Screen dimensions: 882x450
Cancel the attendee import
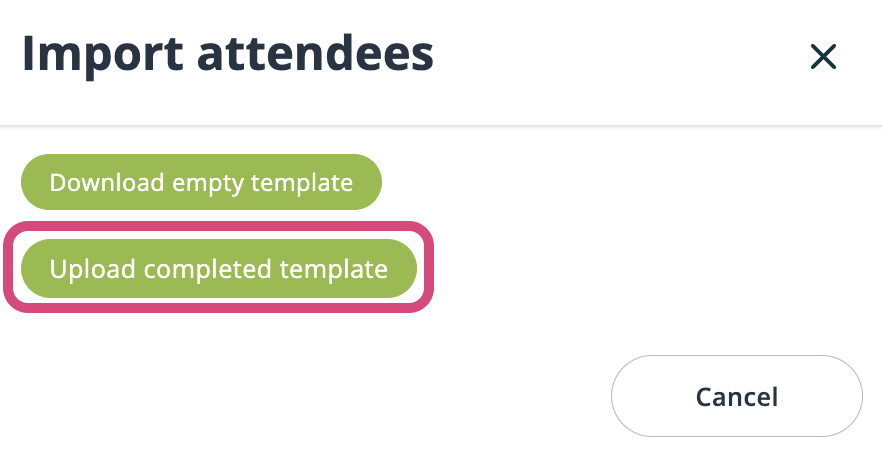click(x=736, y=396)
